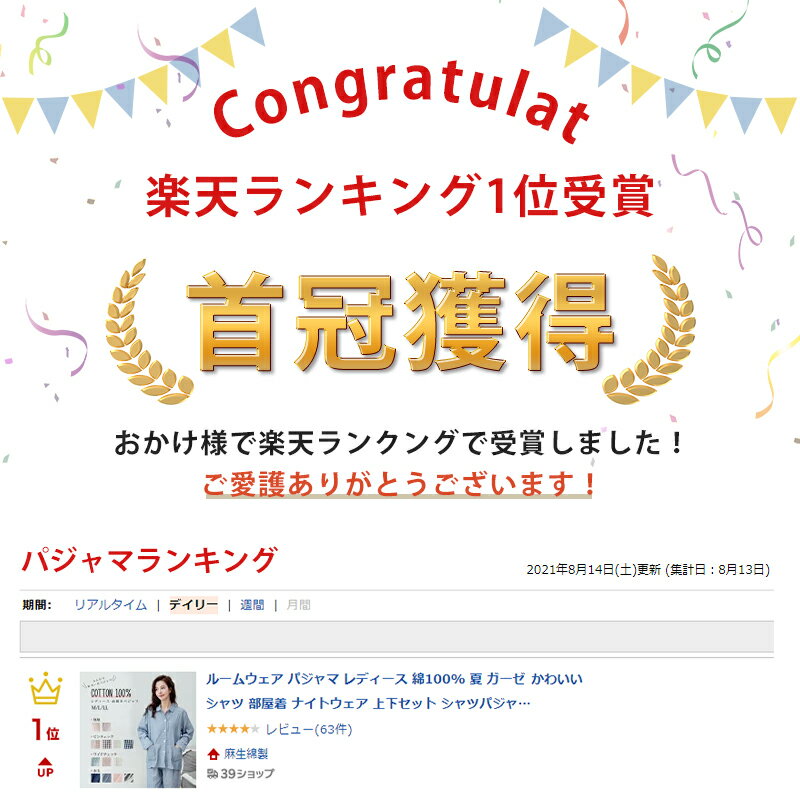Click the star rating icons

tap(233, 729)
